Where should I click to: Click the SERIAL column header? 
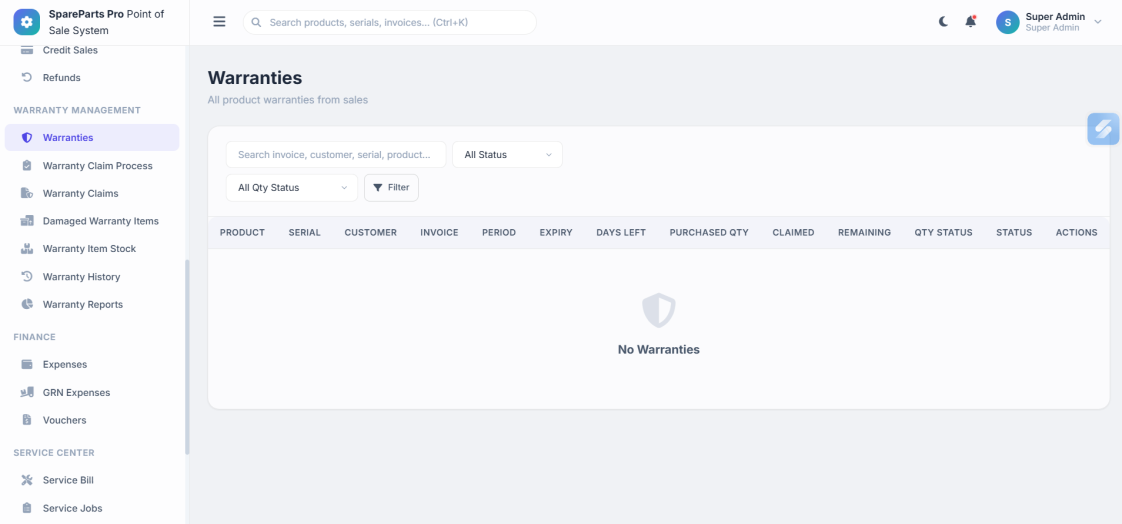click(305, 233)
